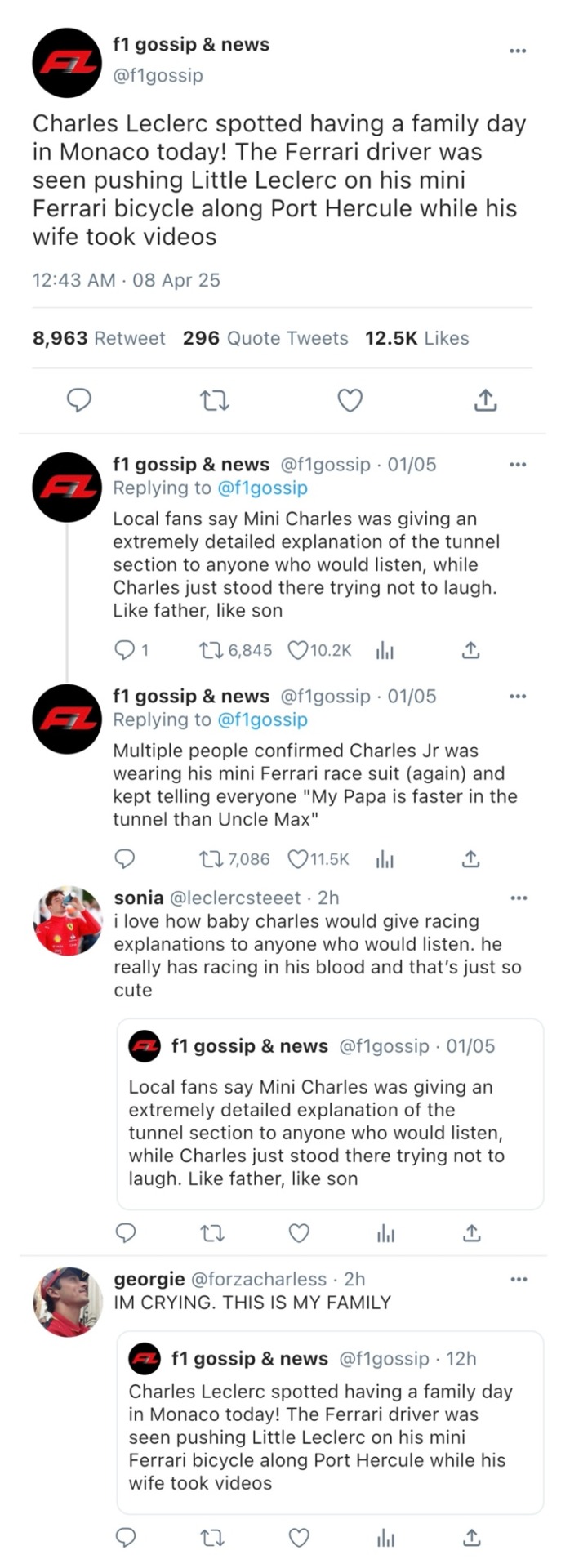Like the main Monaco family day tweet
561x1568 pixels.
[x=350, y=400]
